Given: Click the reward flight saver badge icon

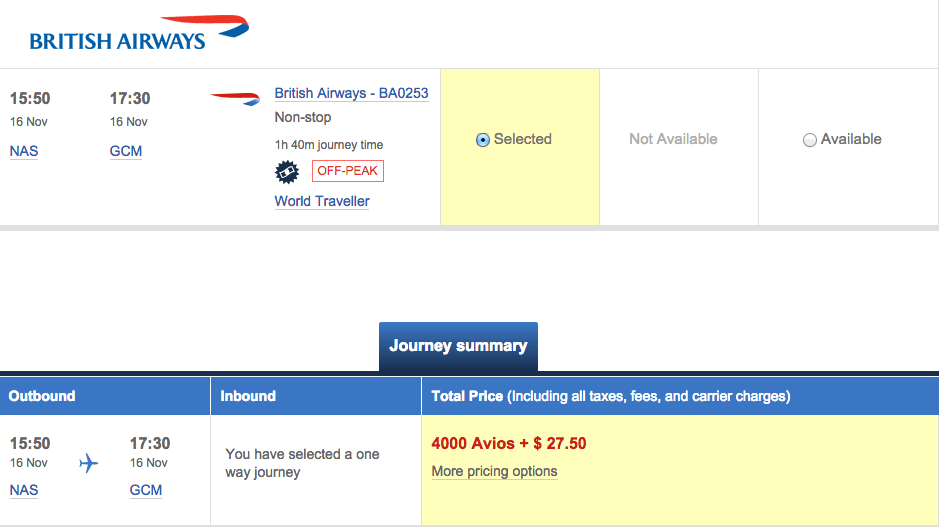Looking at the screenshot, I should pyautogui.click(x=287, y=172).
